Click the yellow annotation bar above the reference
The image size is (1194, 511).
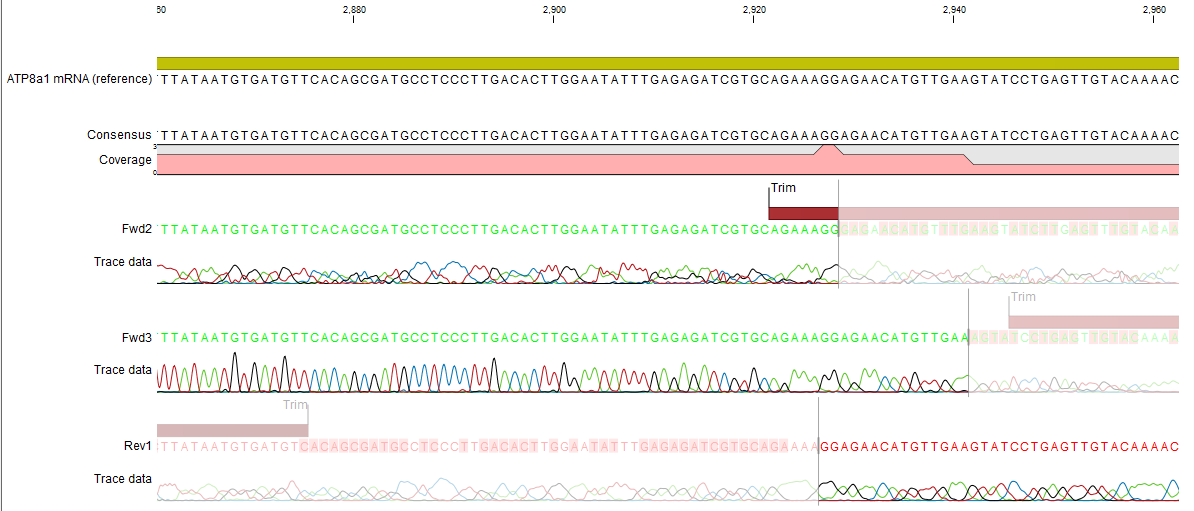click(x=668, y=63)
